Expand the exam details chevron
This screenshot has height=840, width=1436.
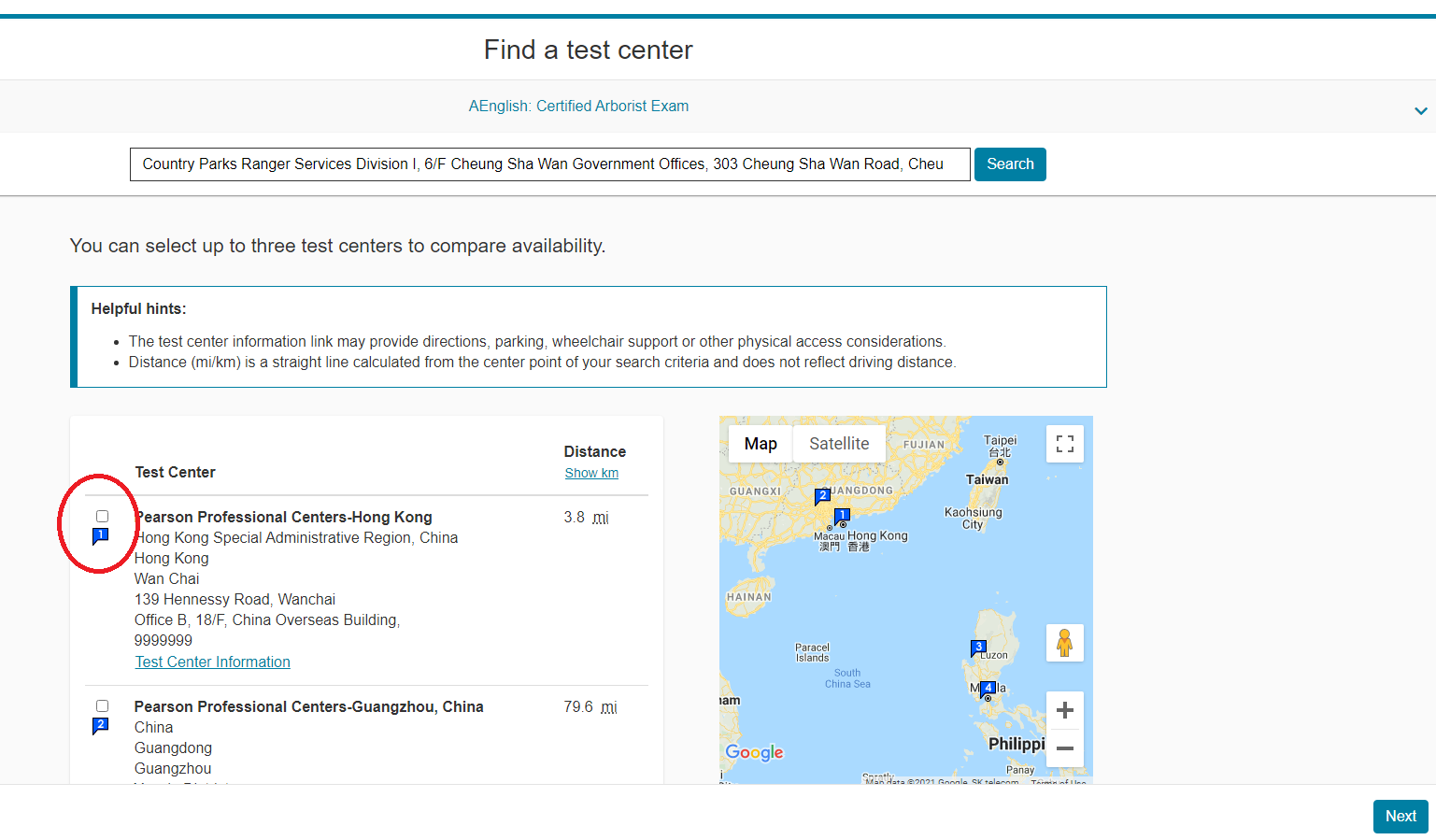(x=1420, y=111)
